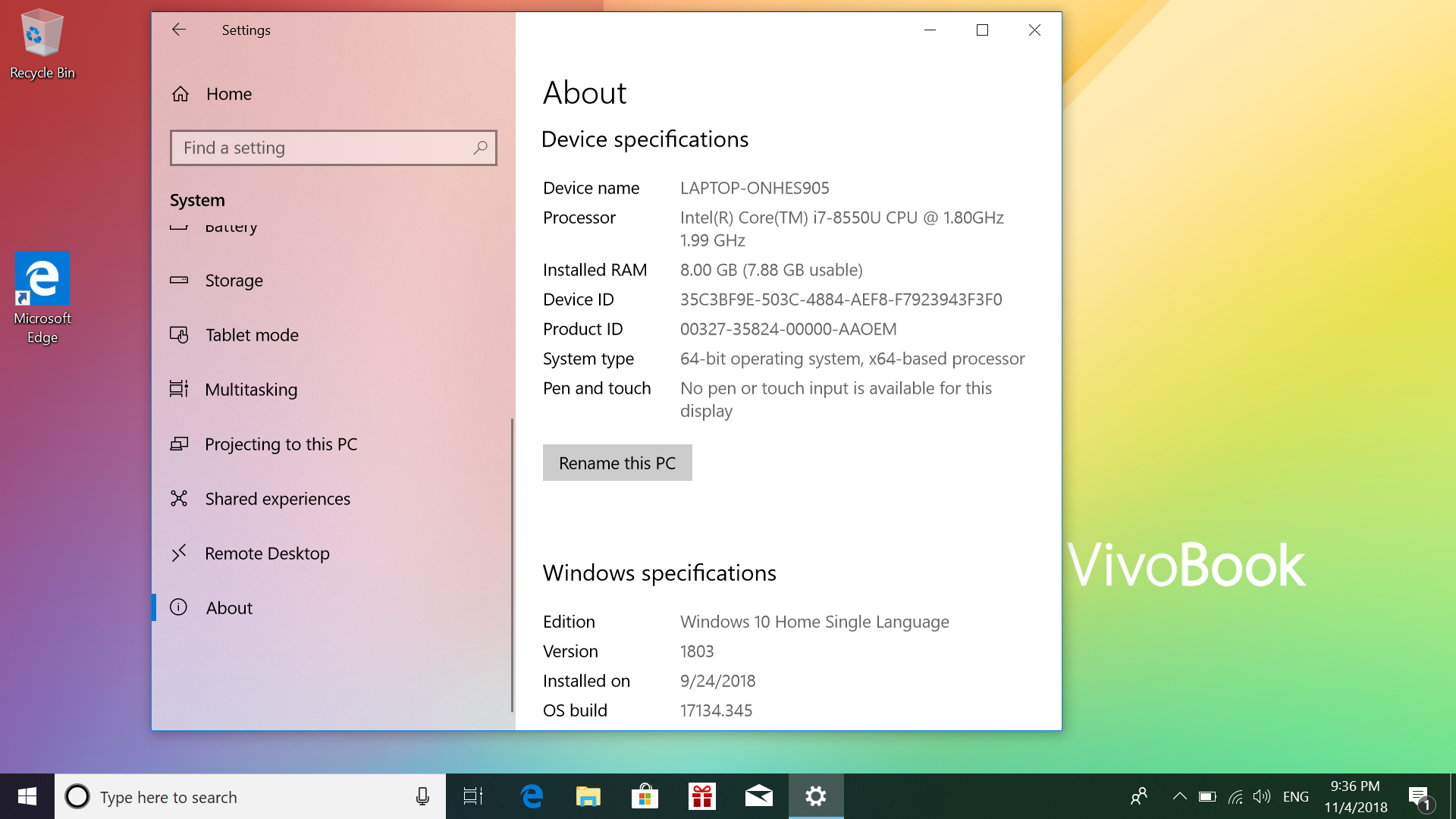Click the Settings gear on taskbar
The height and width of the screenshot is (819, 1456).
[816, 796]
